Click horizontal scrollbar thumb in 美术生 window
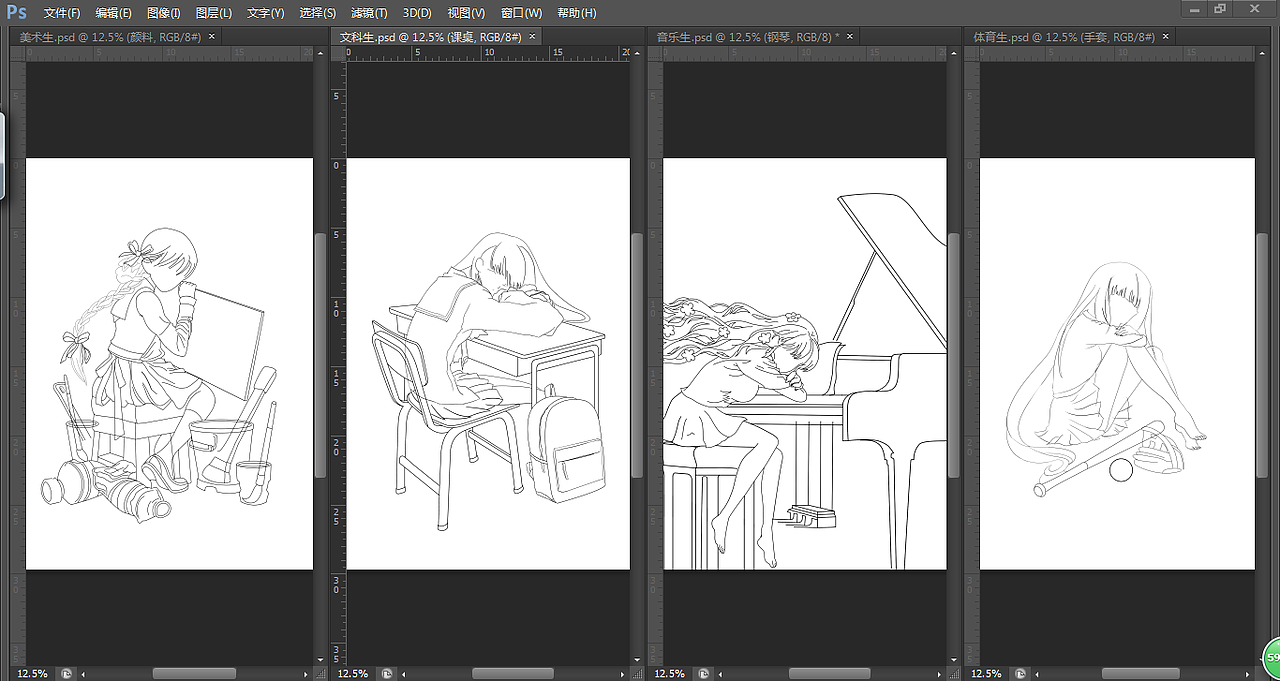 (x=195, y=674)
